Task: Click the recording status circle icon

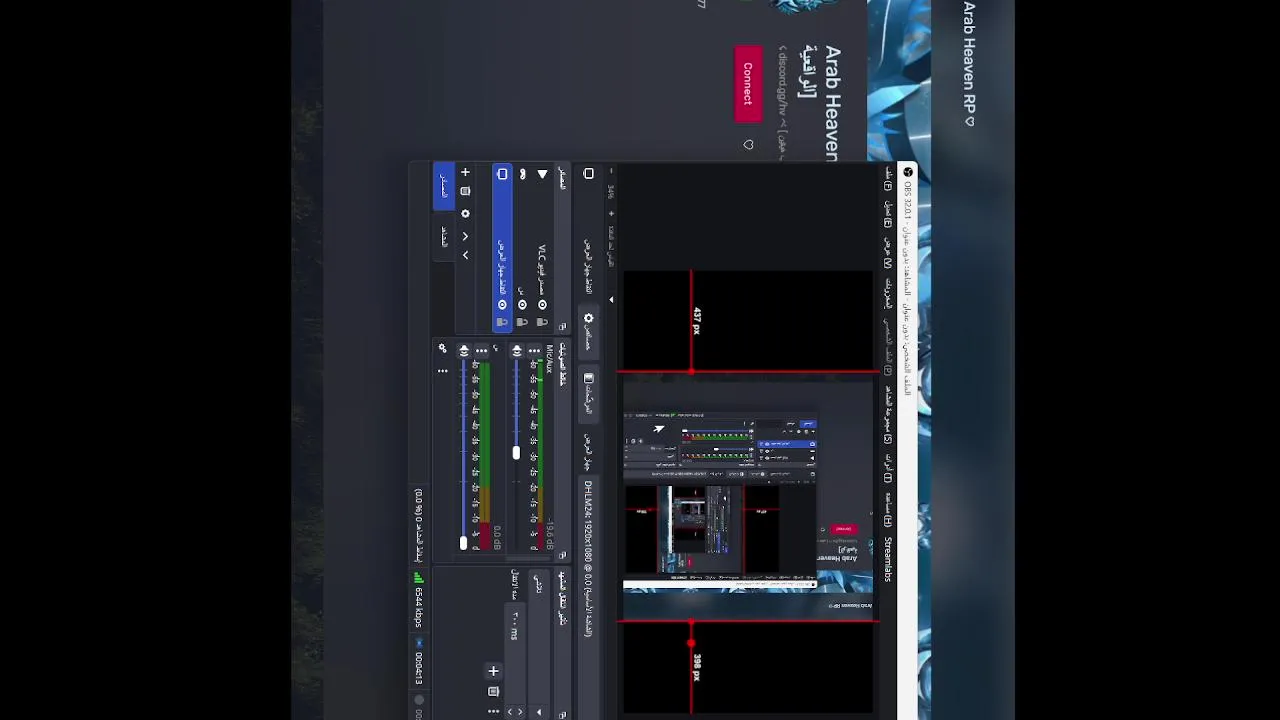Action: point(418,699)
